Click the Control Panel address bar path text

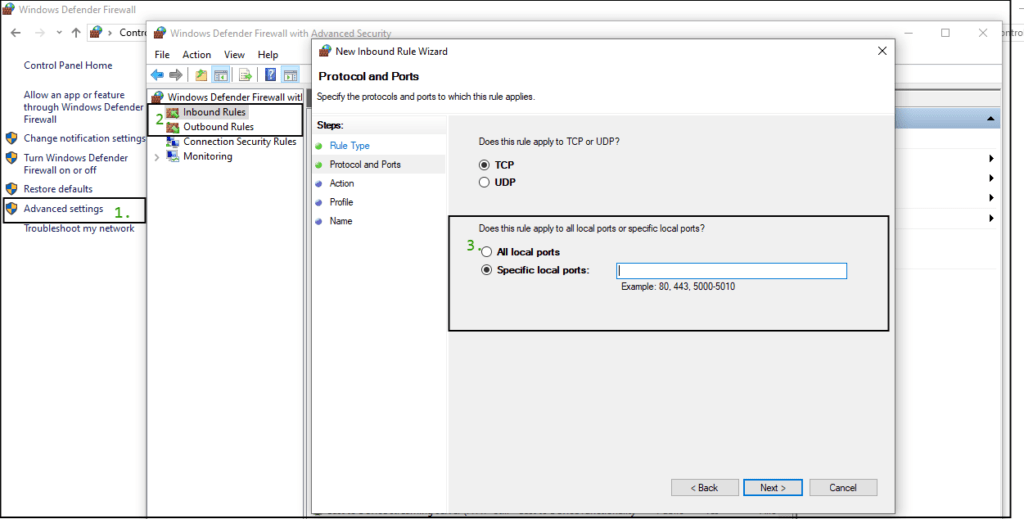click(133, 32)
